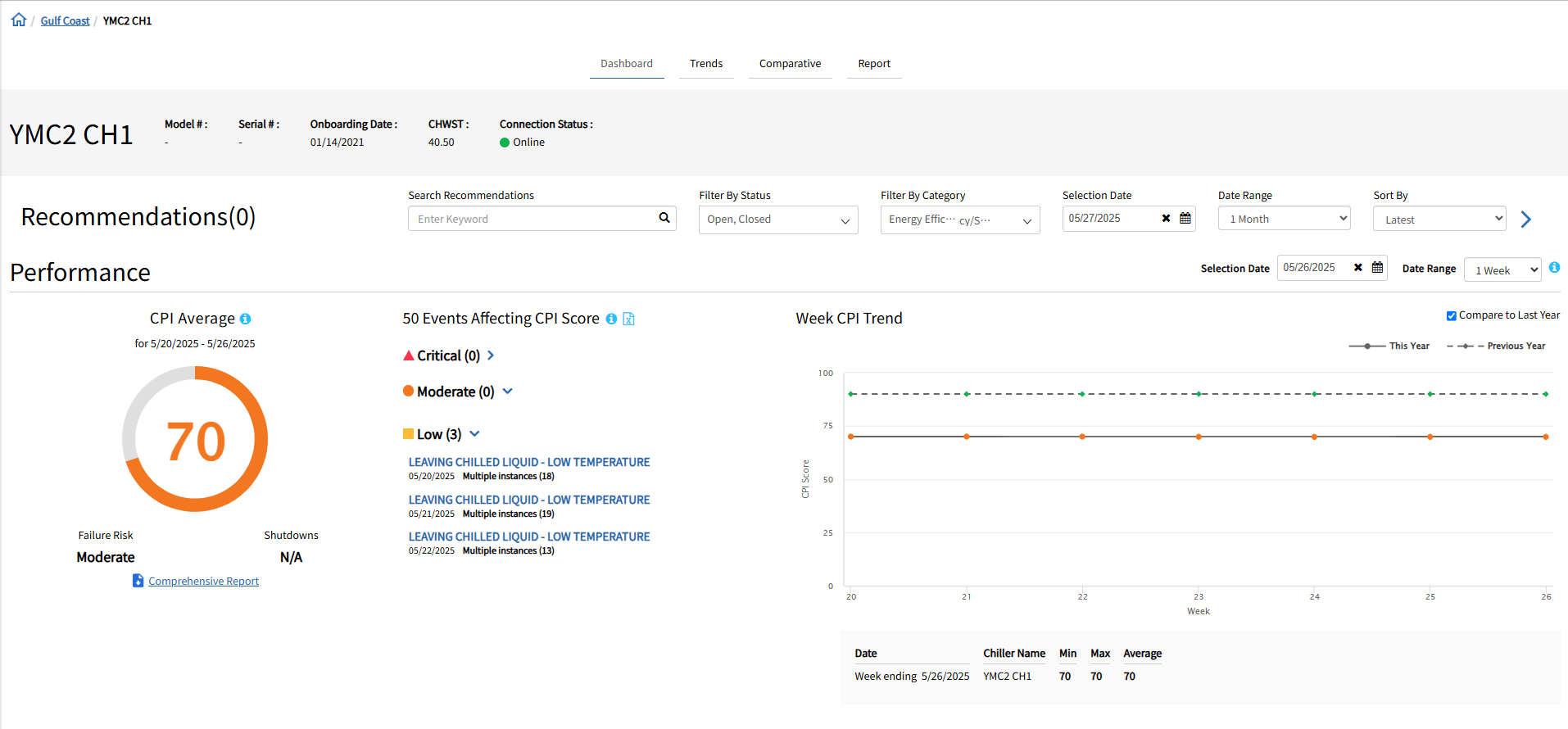
Task: Click the Comprehensive Report document icon
Action: pos(138,581)
